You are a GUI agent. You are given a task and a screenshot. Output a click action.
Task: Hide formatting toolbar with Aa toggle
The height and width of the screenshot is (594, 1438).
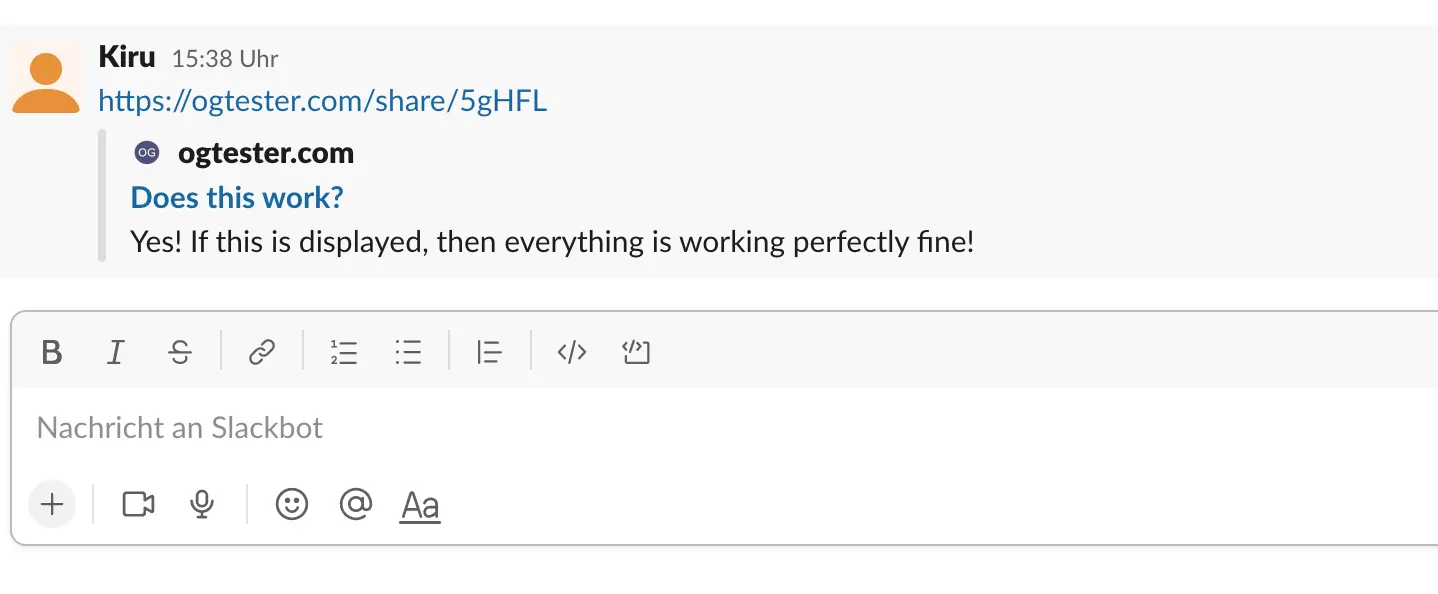pos(420,506)
